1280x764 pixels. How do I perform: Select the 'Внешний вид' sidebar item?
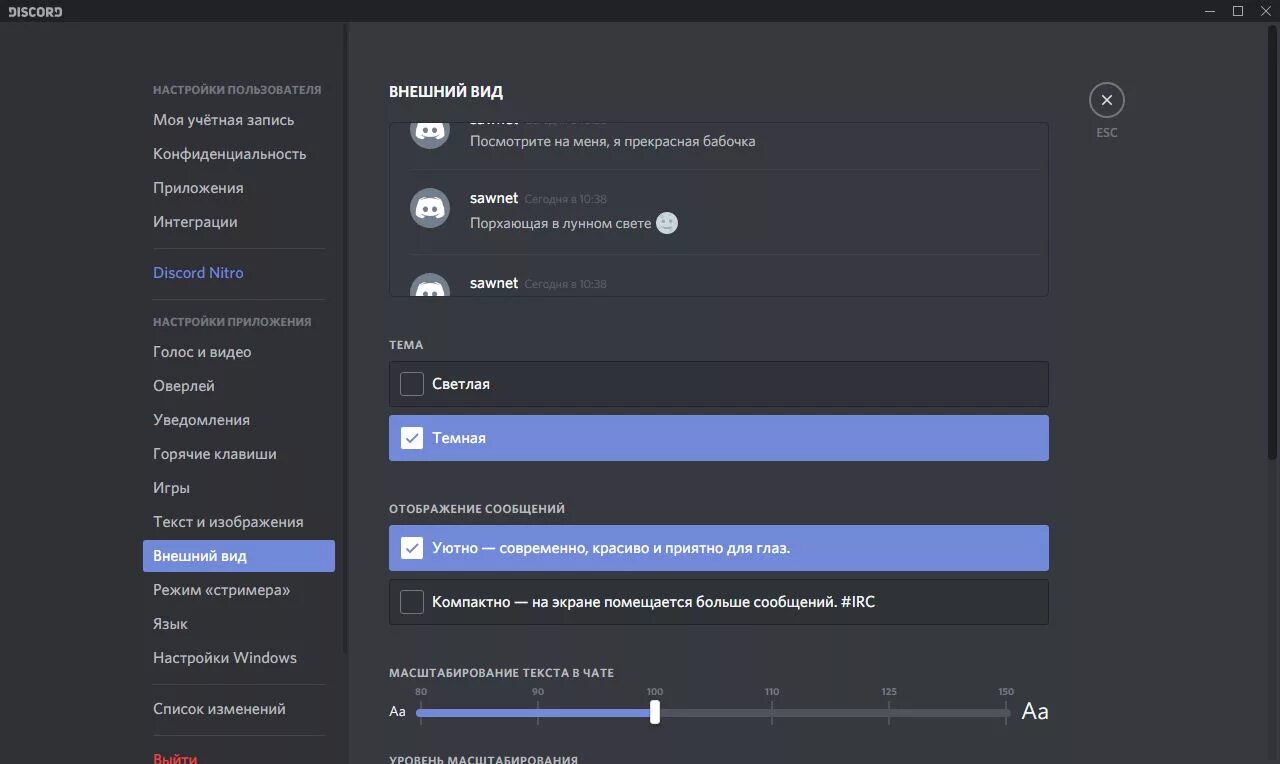tap(239, 556)
